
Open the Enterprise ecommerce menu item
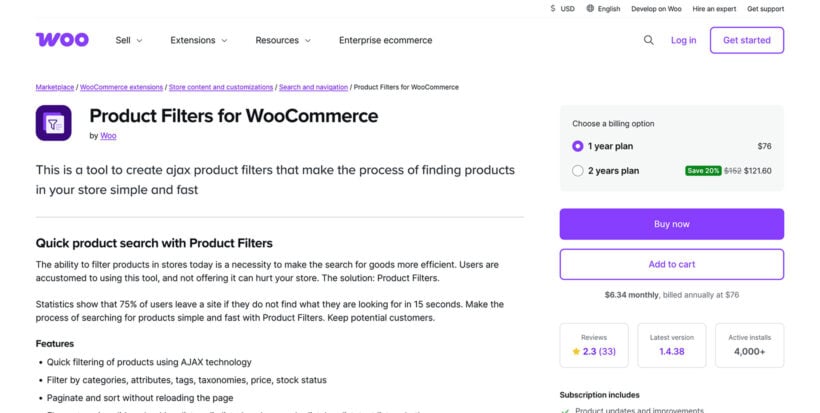point(386,40)
